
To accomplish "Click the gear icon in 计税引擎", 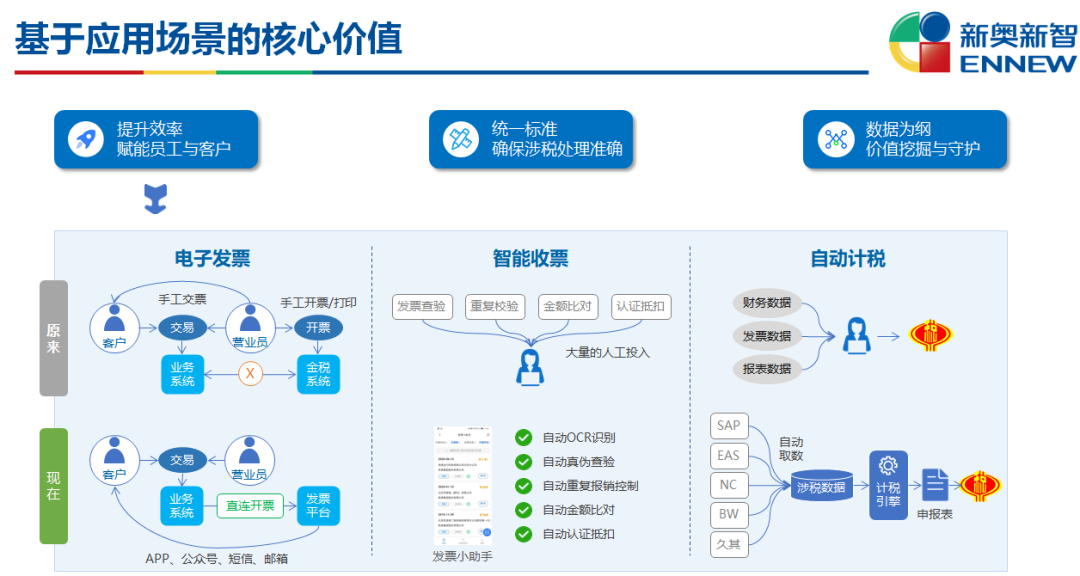I will (888, 466).
